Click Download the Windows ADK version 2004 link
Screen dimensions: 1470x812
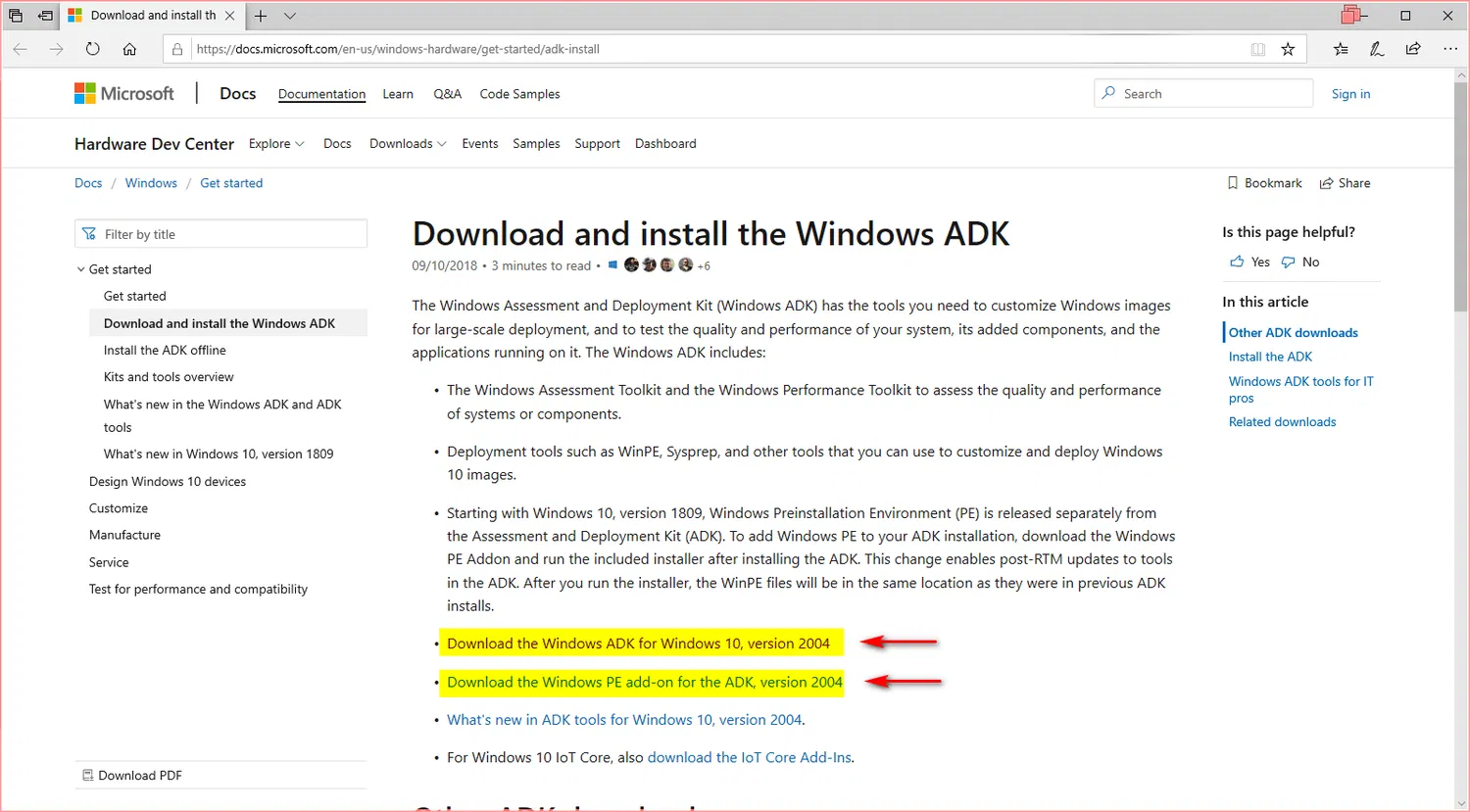(x=638, y=644)
